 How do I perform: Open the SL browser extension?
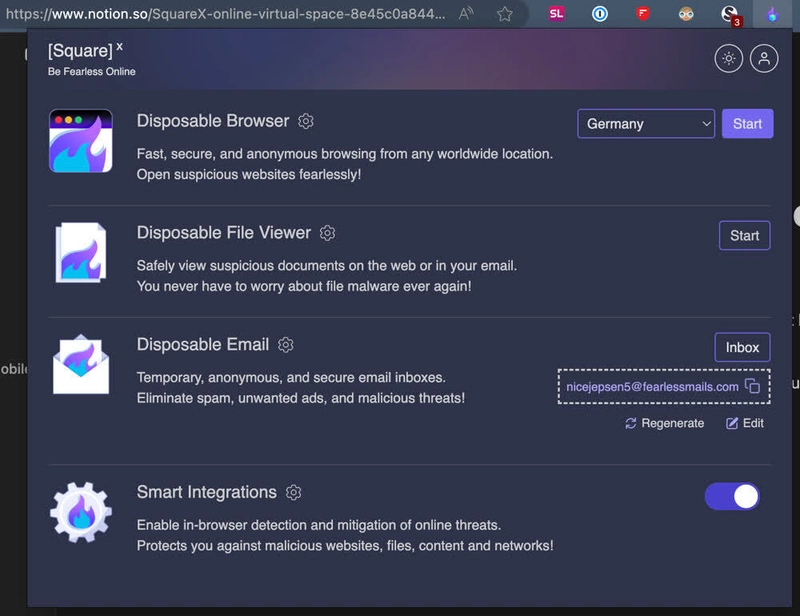point(556,14)
